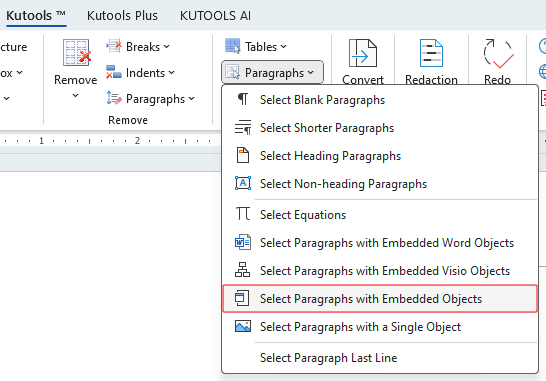Viewport: 546px width, 381px height.
Task: Click the Embedded Visio Objects icon
Action: point(243,270)
